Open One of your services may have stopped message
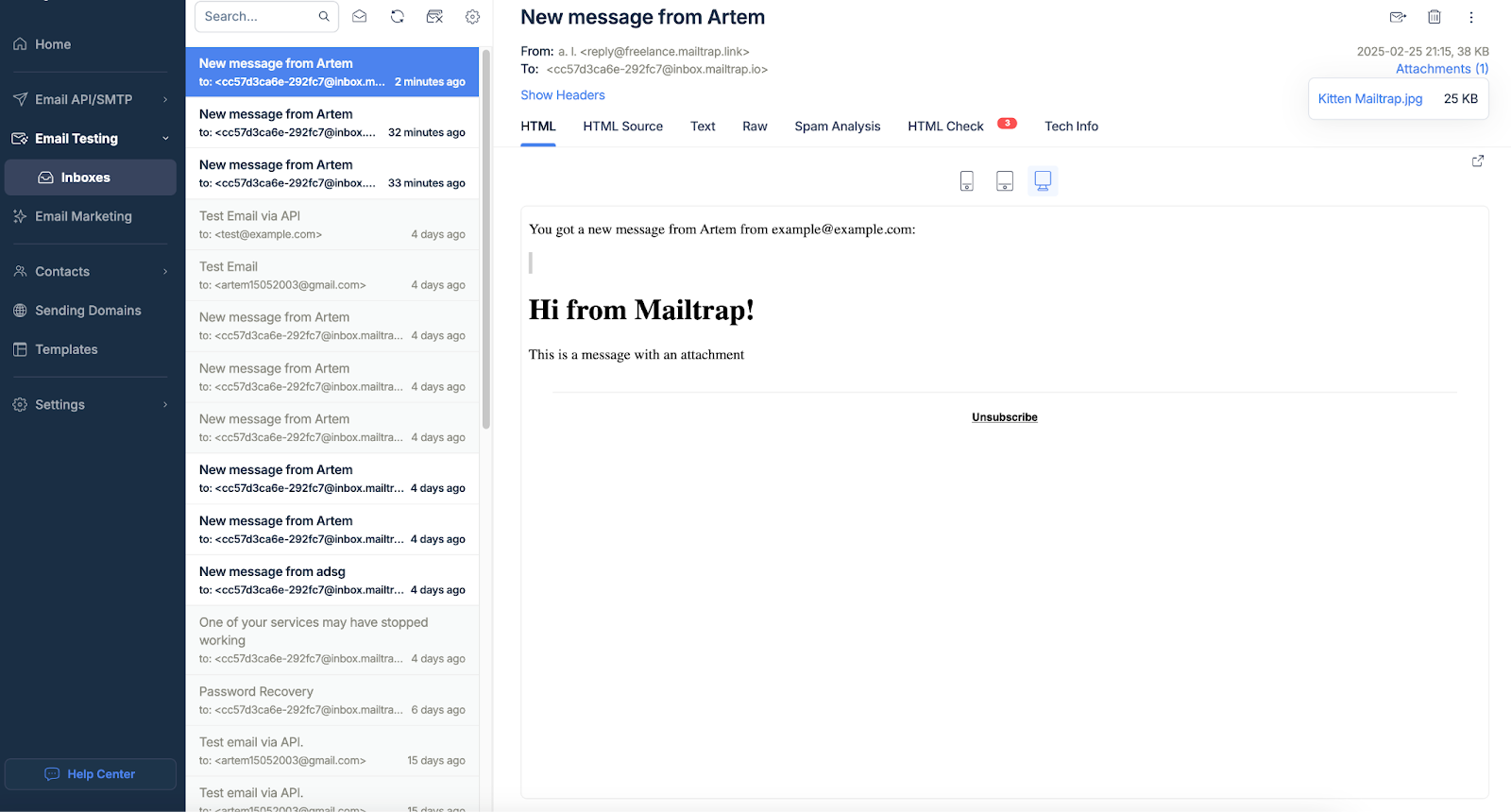Screen dimensions: 1511x812 point(332,640)
